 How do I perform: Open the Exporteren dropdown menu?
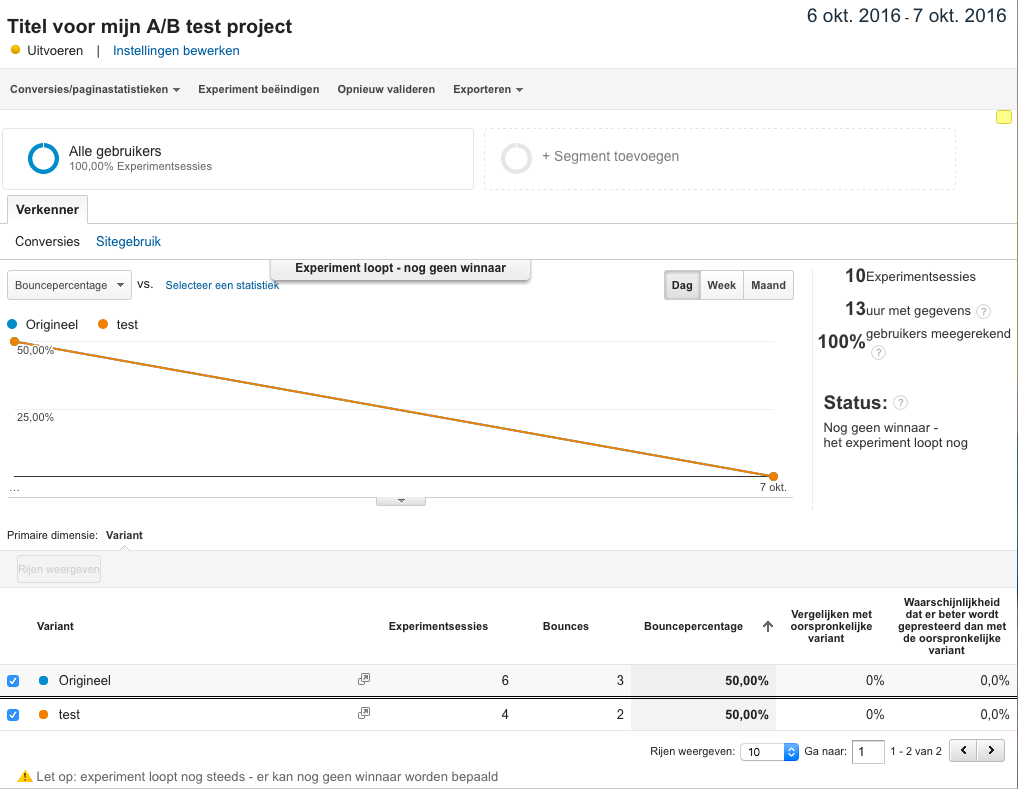[488, 89]
